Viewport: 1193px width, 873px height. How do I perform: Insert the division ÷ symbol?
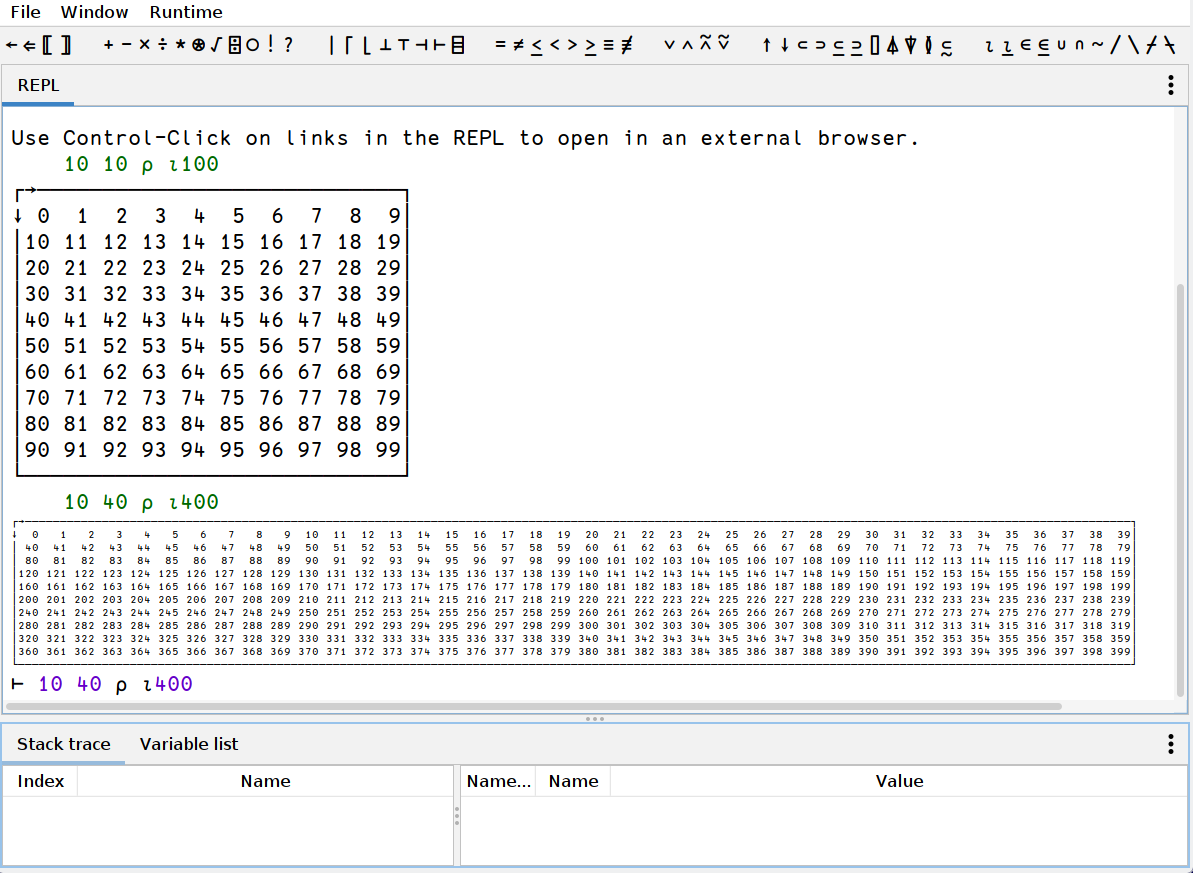pos(162,45)
